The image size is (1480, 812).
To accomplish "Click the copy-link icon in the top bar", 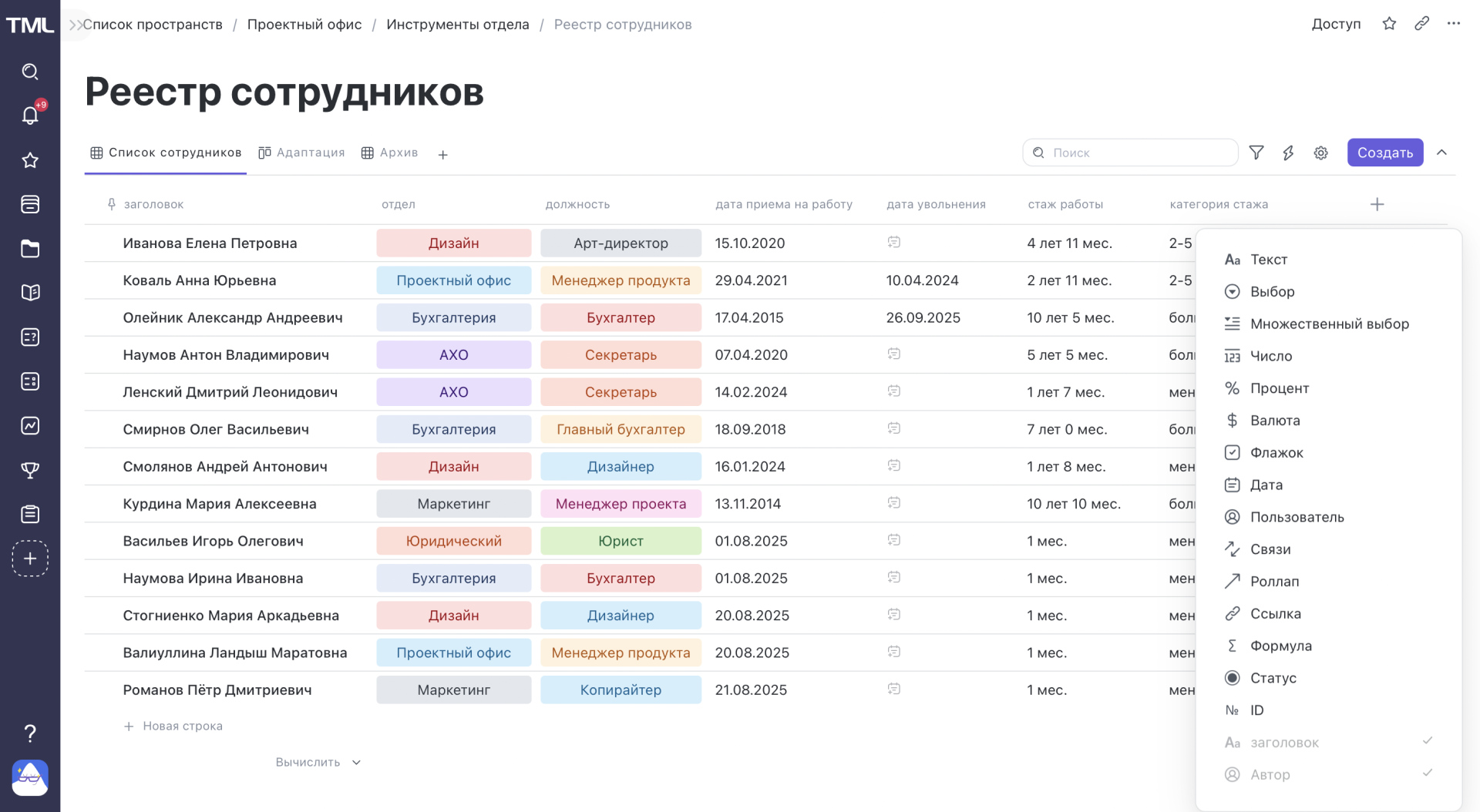I will [1422, 24].
